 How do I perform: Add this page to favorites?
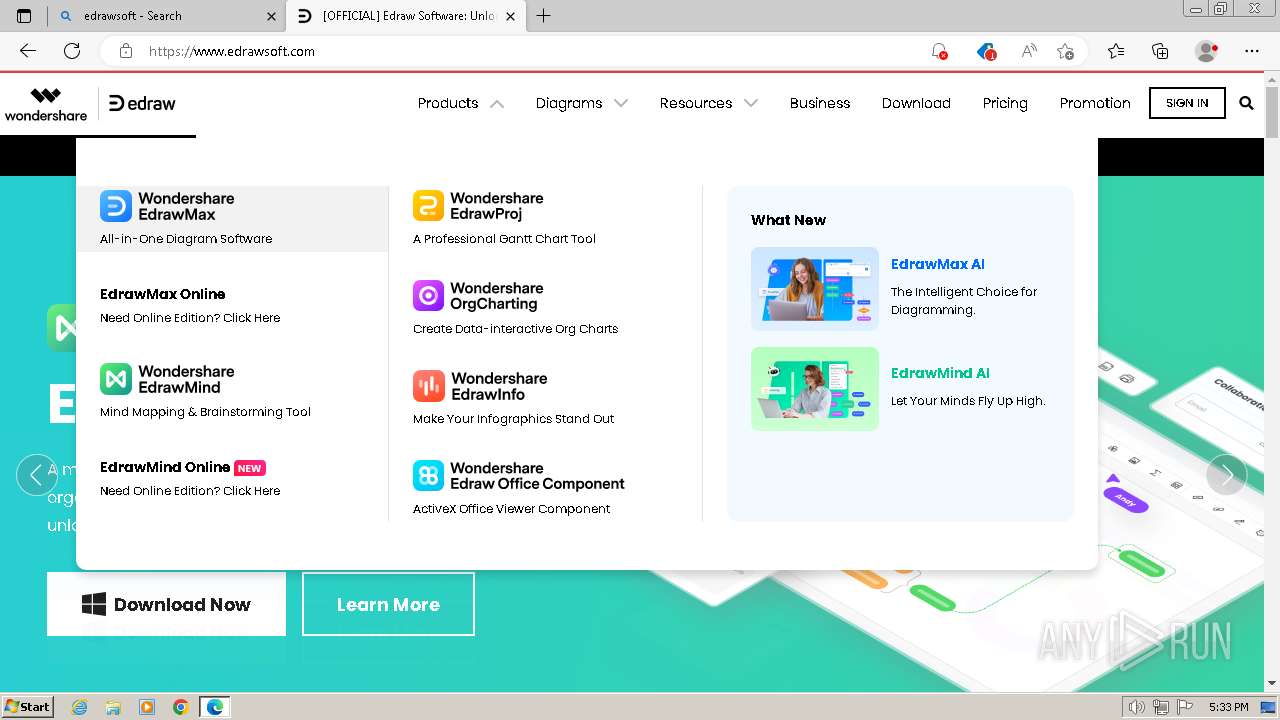pos(1066,51)
